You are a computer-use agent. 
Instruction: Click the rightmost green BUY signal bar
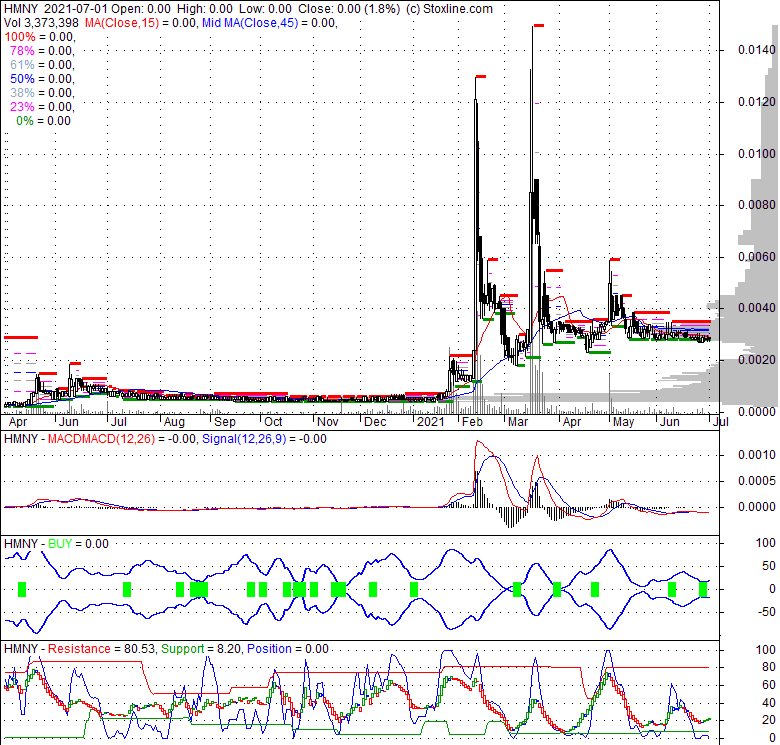click(703, 589)
